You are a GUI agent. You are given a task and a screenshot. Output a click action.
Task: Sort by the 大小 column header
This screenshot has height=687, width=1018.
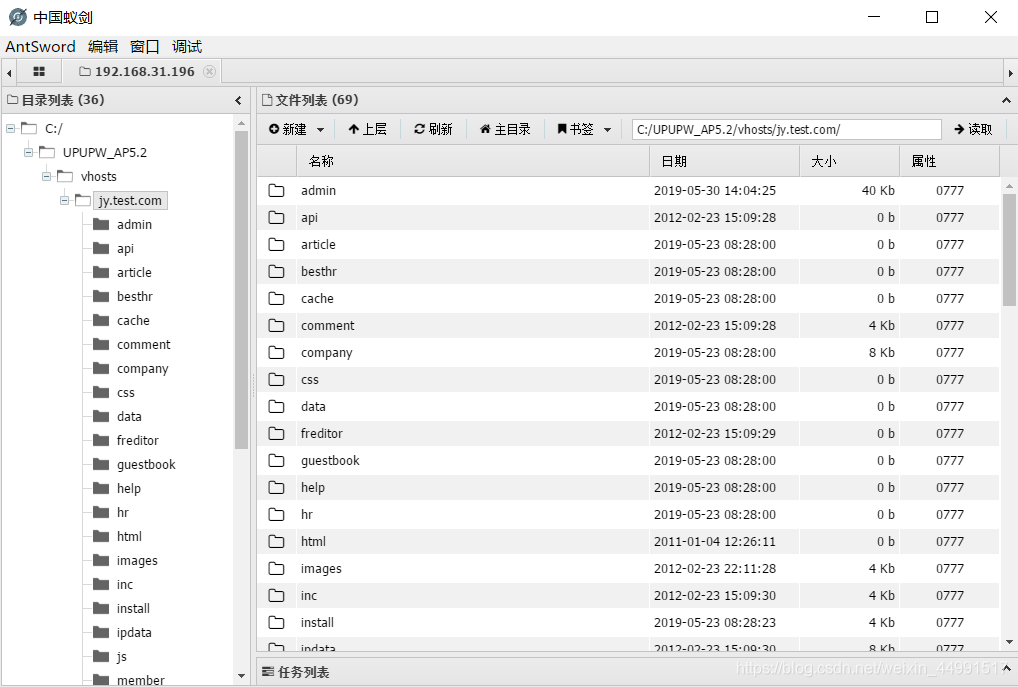coord(849,161)
